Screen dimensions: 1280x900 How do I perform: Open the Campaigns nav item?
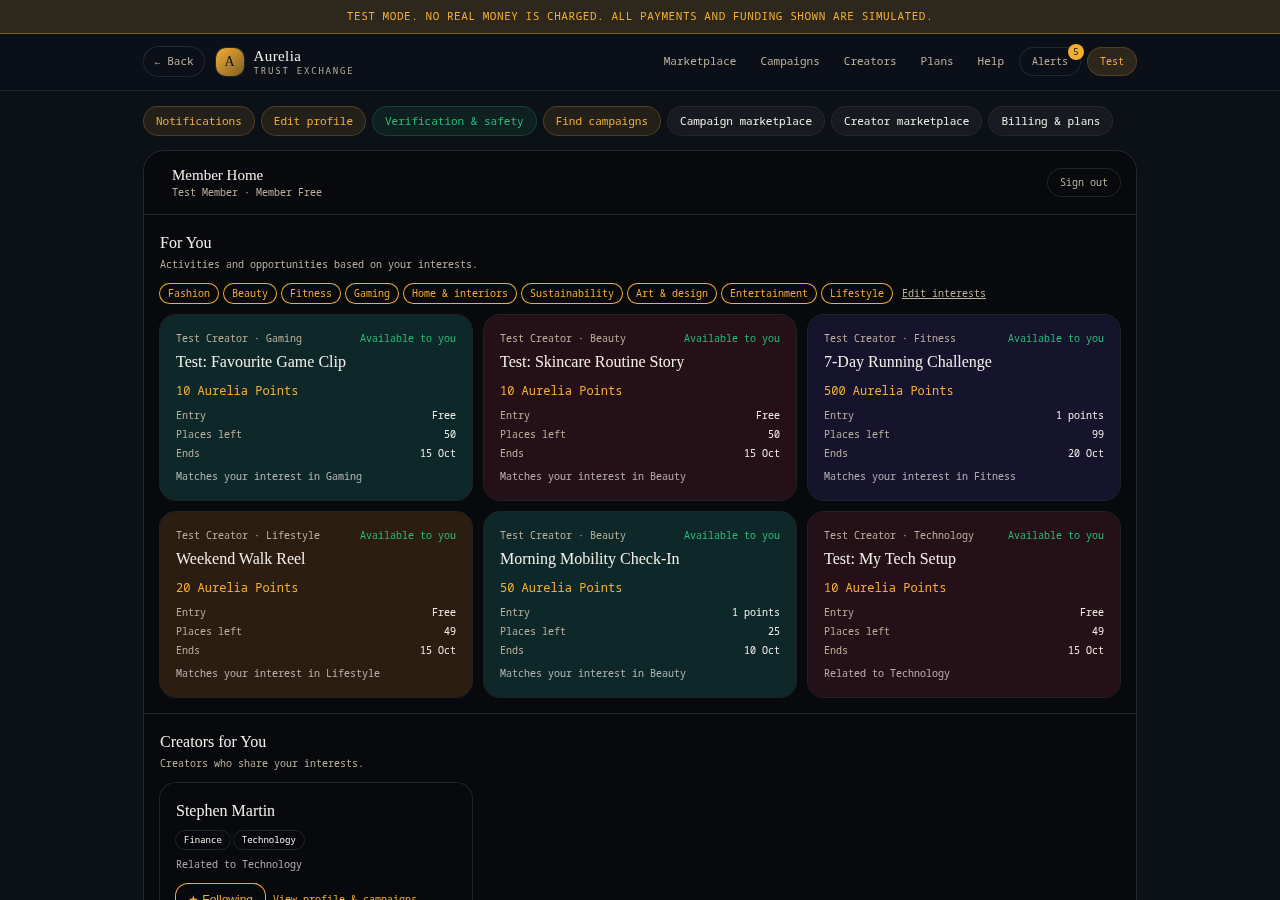click(x=790, y=62)
